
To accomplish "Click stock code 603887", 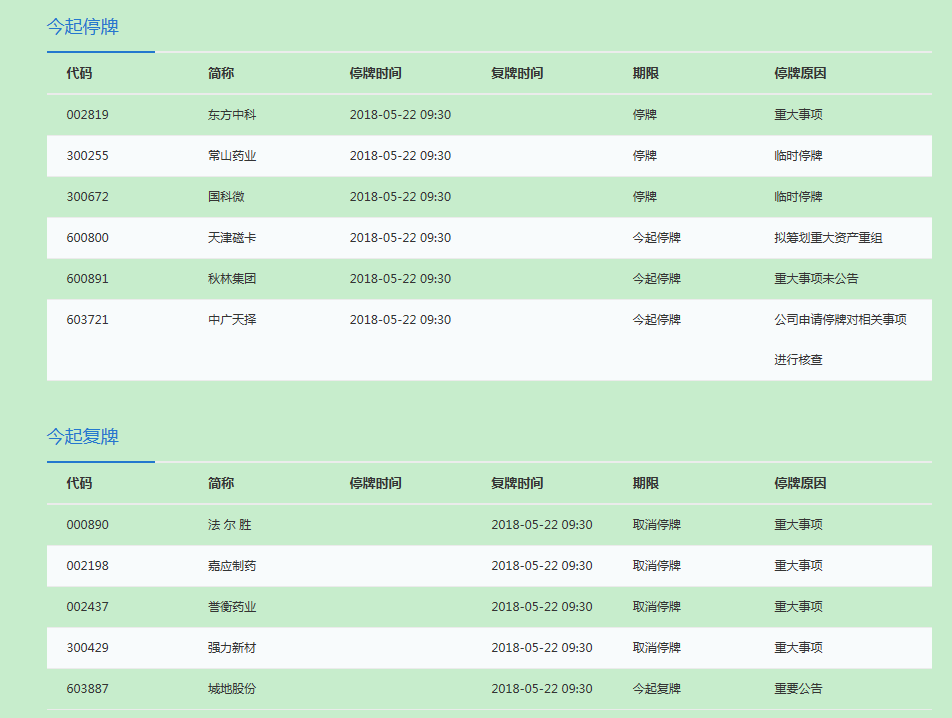I will click(88, 689).
